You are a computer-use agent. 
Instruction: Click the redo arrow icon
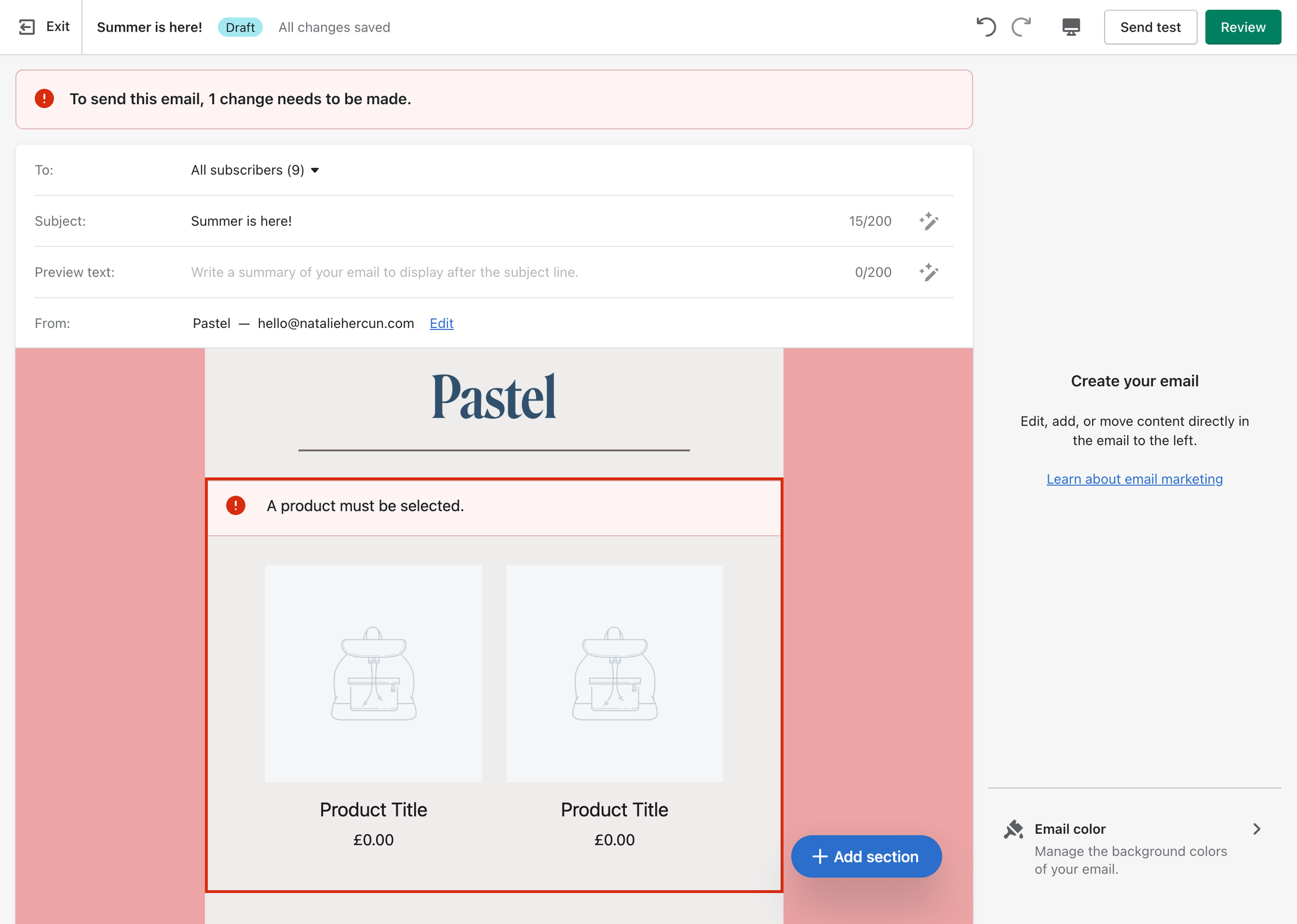pyautogui.click(x=1022, y=27)
